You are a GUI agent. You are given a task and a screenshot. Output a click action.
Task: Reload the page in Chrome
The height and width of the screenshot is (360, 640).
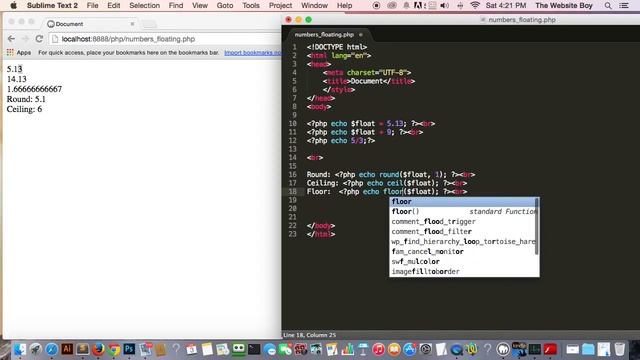point(39,39)
